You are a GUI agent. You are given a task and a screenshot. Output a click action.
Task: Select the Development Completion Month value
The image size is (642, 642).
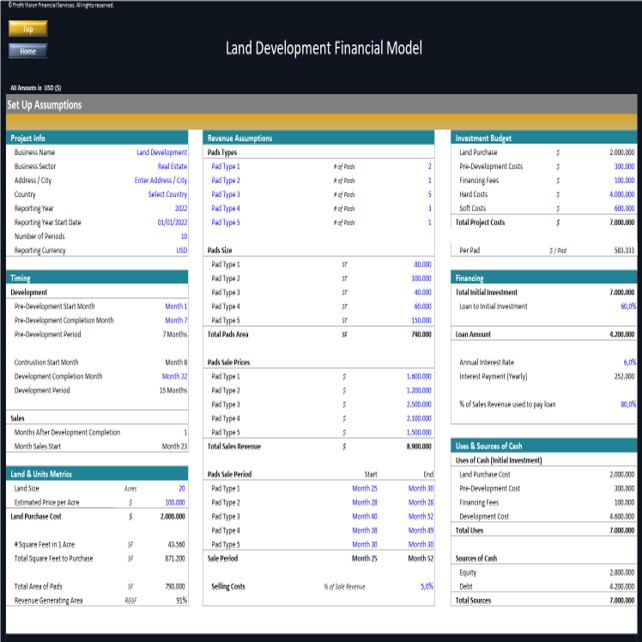pyautogui.click(x=174, y=376)
